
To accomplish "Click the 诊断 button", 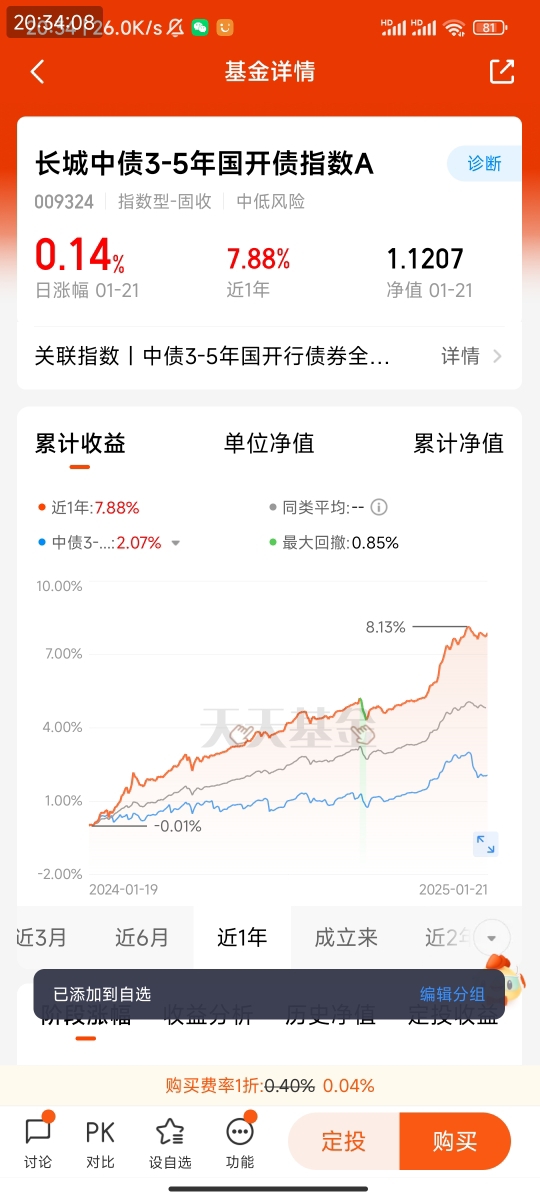I will pyautogui.click(x=484, y=163).
